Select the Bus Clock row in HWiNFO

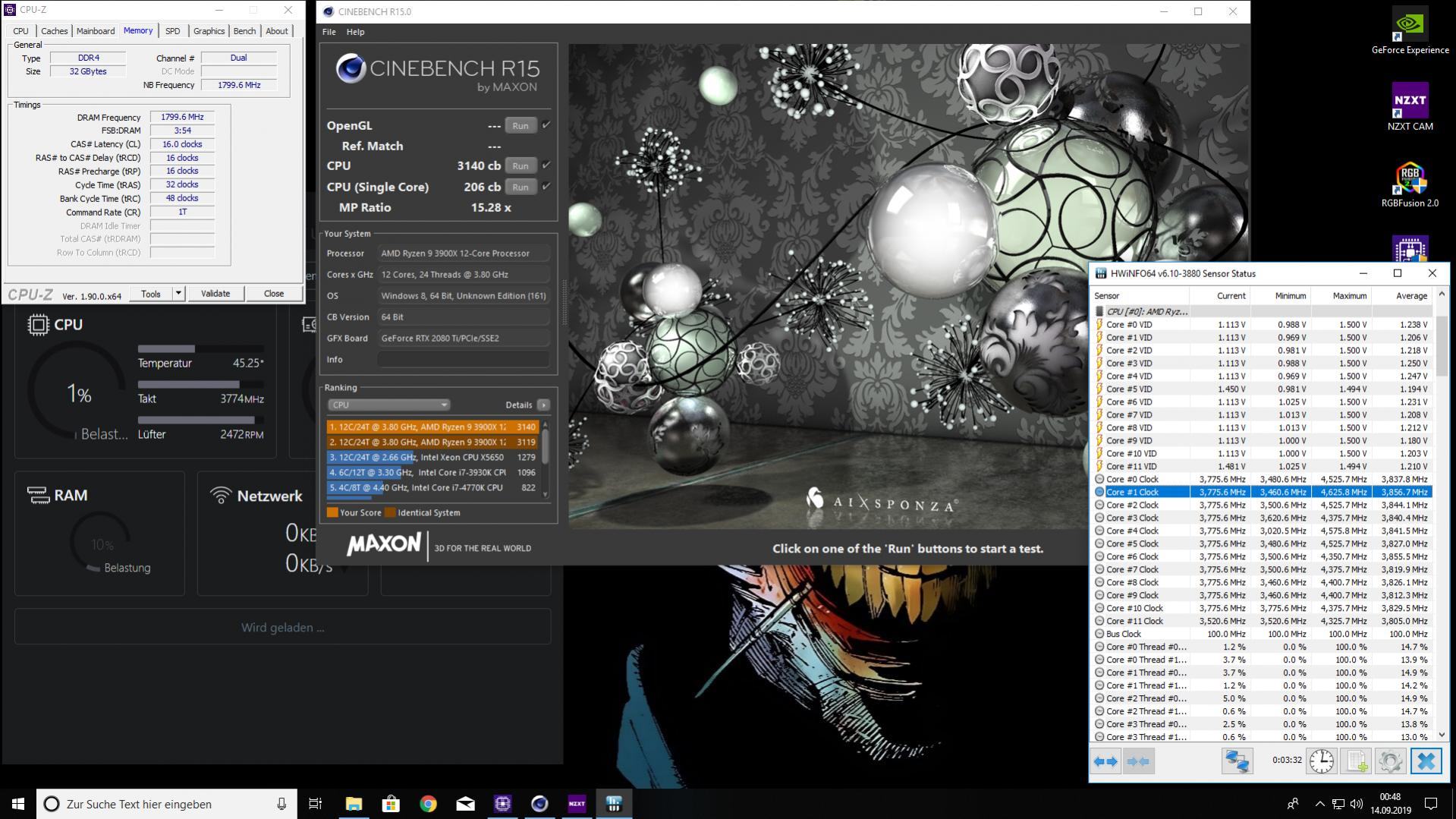pos(1263,634)
